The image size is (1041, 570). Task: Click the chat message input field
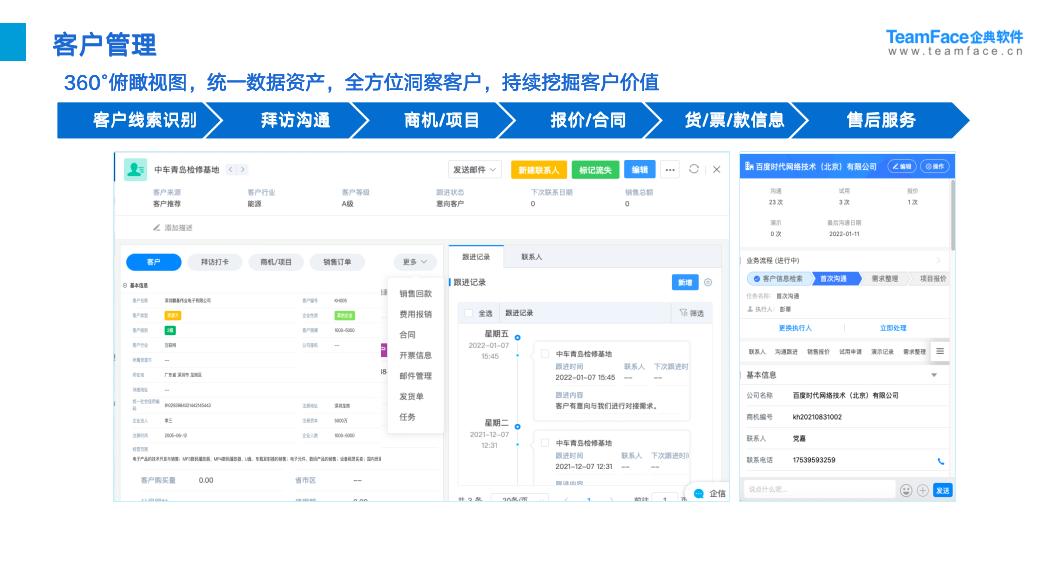[819, 490]
